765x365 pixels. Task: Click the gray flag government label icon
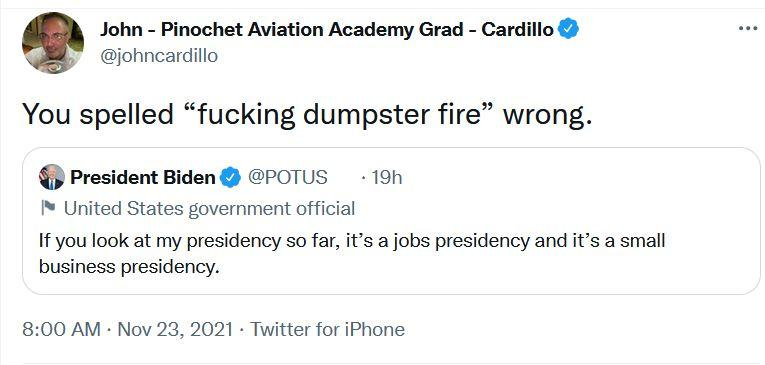tap(48, 209)
